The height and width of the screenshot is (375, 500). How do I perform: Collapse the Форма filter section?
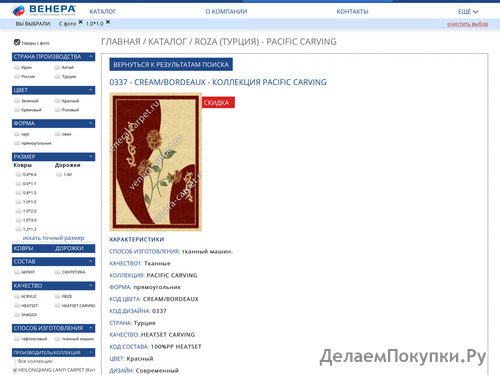coord(91,123)
